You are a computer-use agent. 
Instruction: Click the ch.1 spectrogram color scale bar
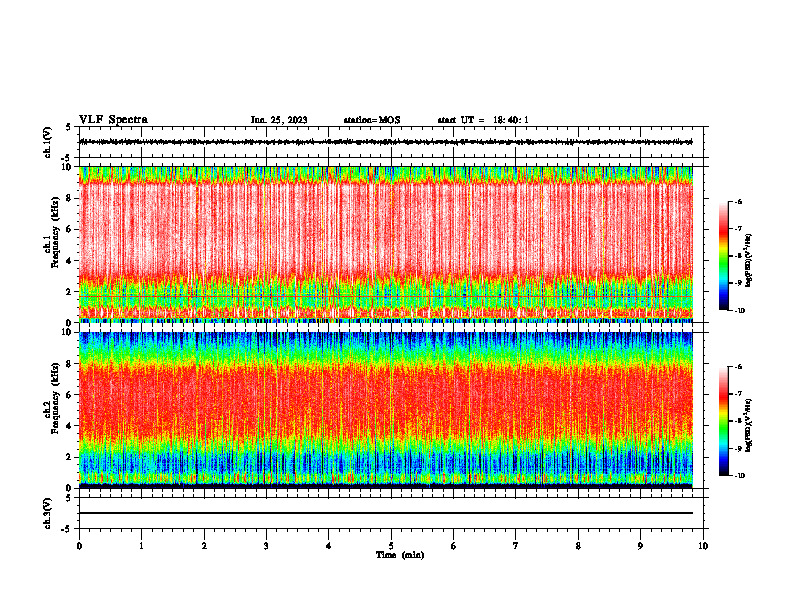724,256
